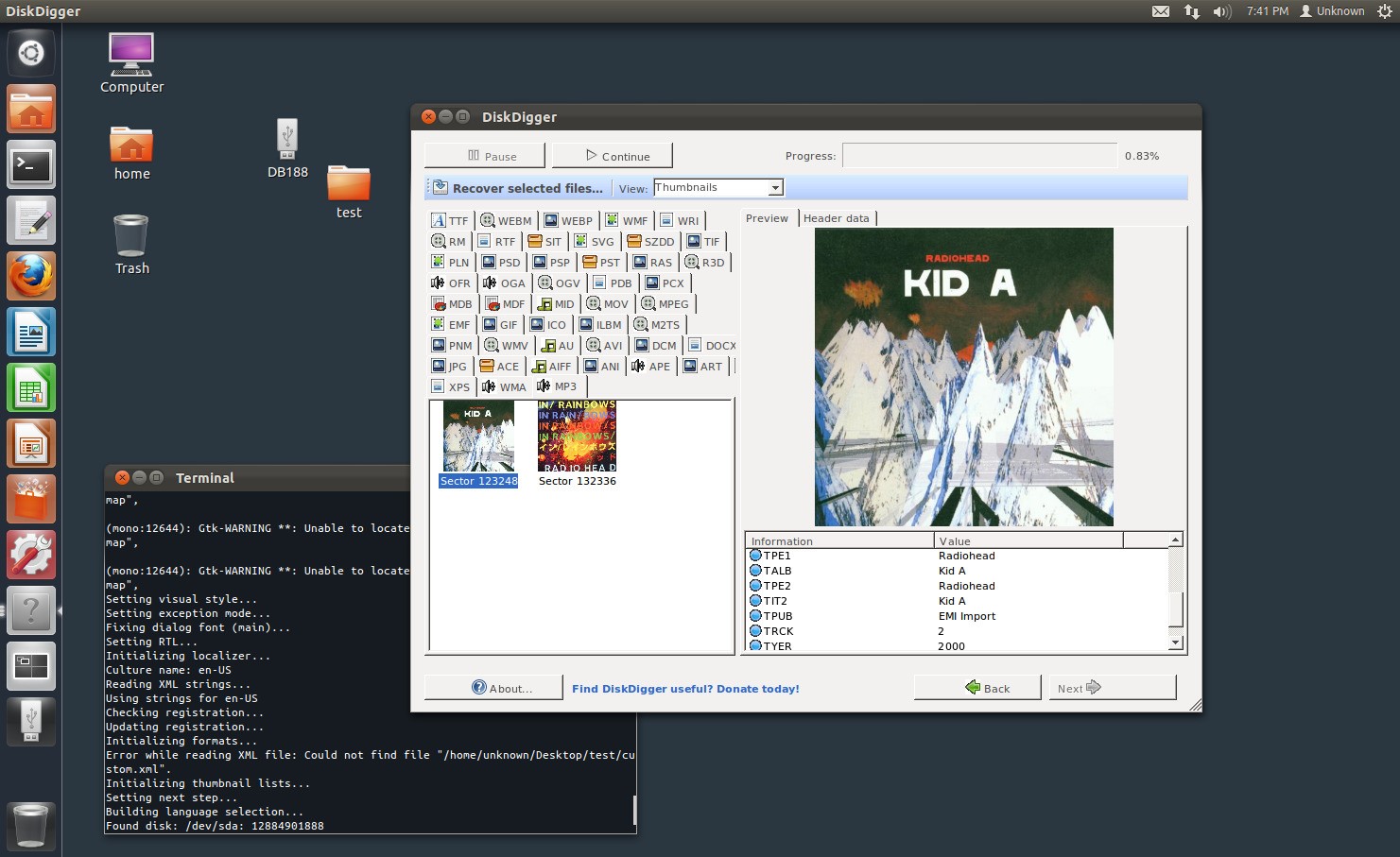Viewport: 1400px width, 857px height.
Task: Open the sound volume indicator
Action: [x=1221, y=11]
